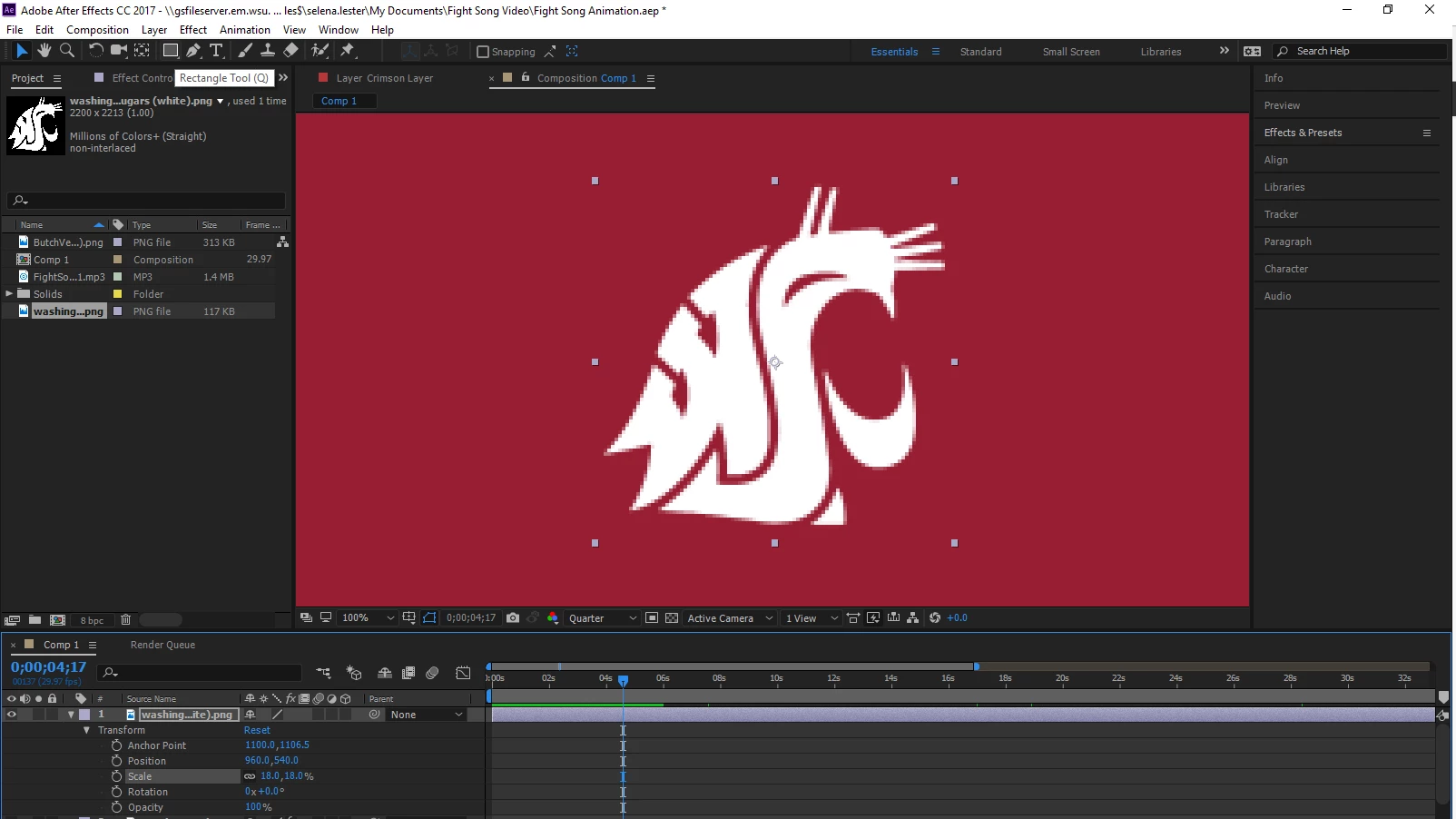Viewport: 1456px width, 819px height.
Task: Open the Effects & Presets panel
Action: pos(1303,133)
